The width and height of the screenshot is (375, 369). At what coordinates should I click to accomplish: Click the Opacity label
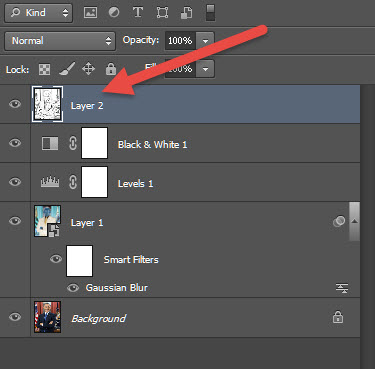pos(141,40)
